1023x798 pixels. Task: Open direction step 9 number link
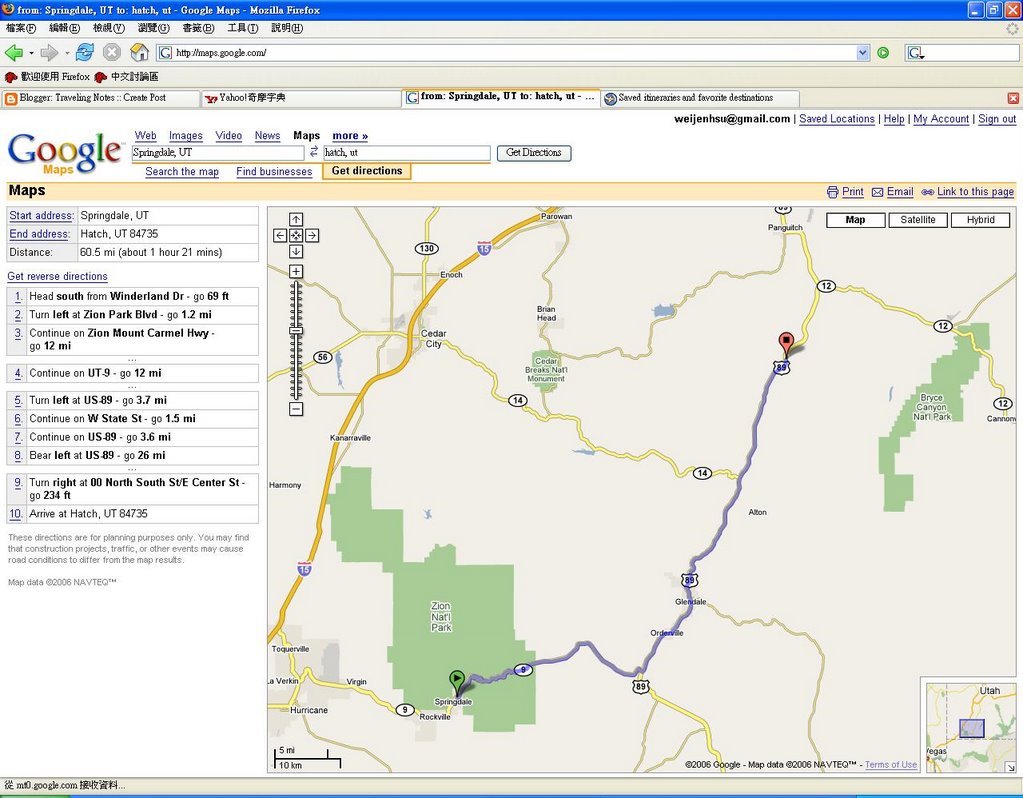[x=18, y=483]
